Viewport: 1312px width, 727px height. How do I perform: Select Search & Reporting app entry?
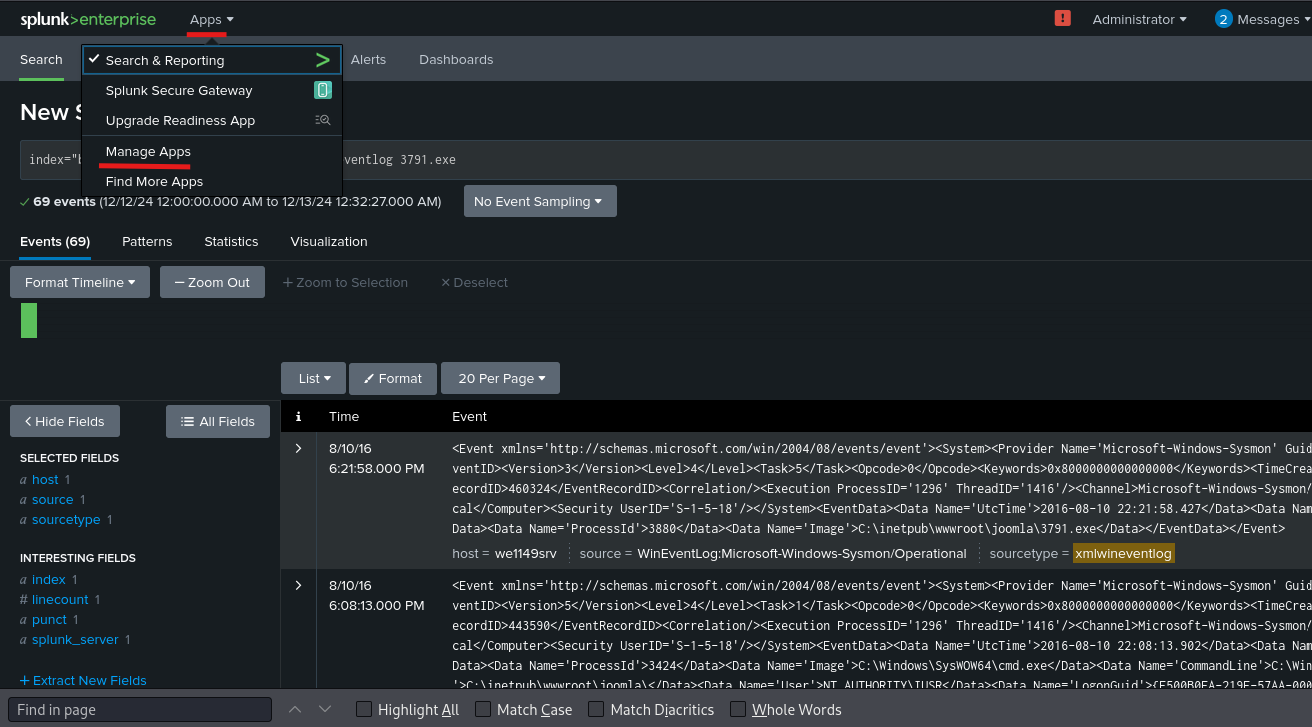212,60
